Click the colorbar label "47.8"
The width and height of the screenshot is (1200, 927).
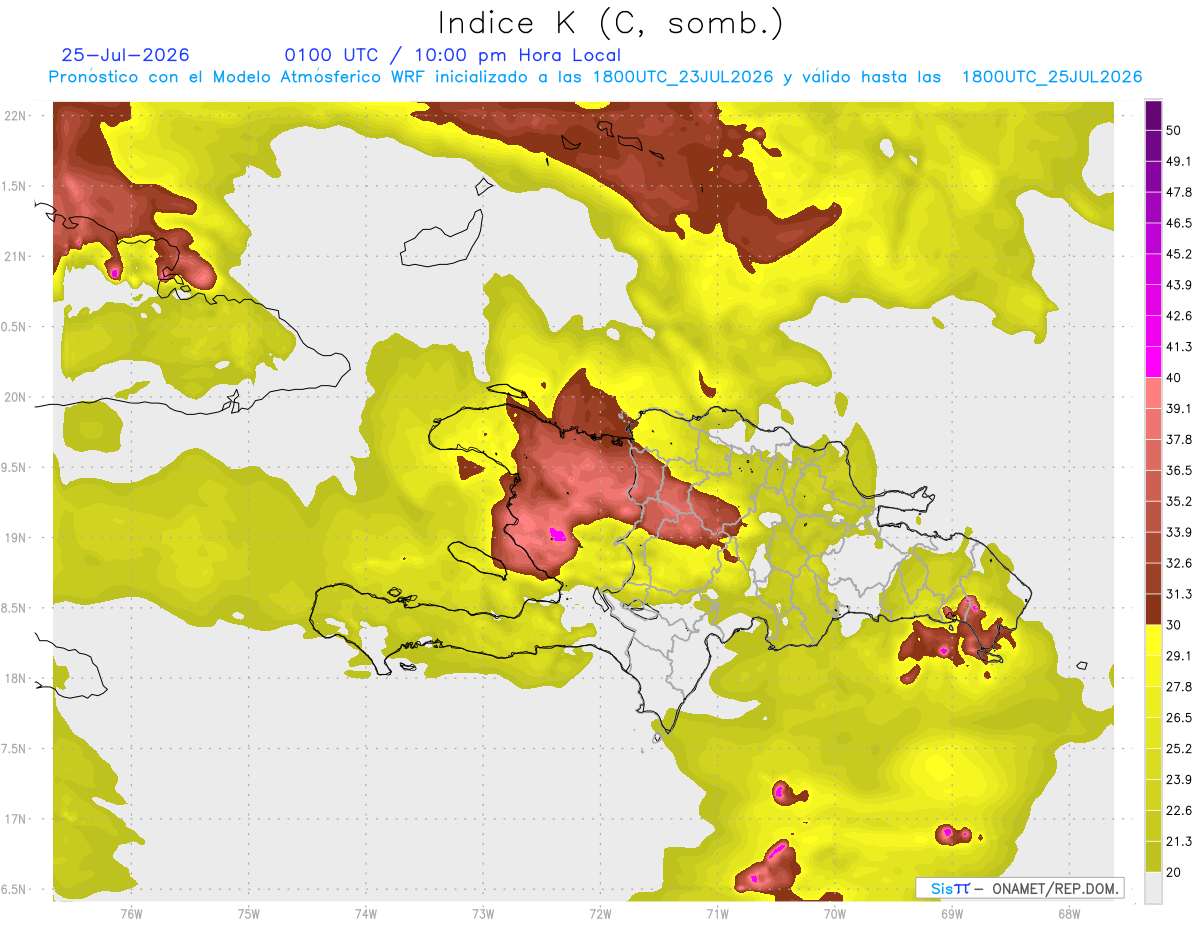(x=1178, y=193)
